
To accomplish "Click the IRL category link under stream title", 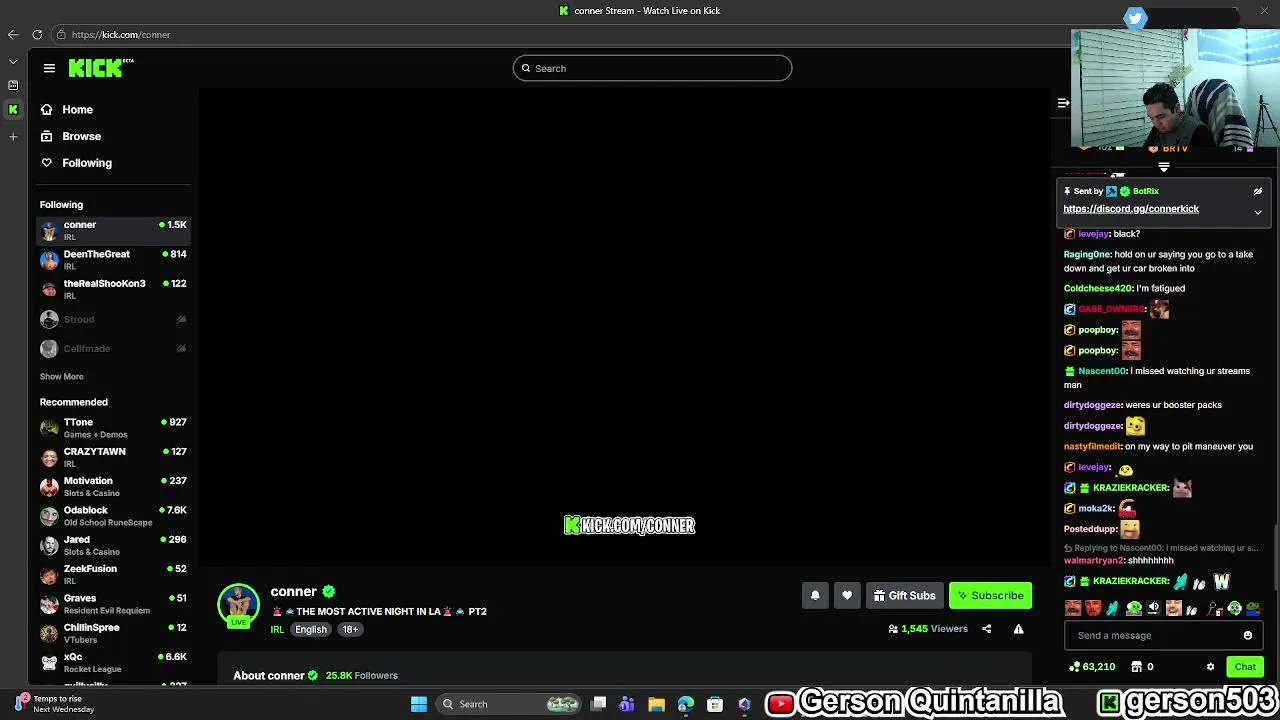I will pyautogui.click(x=277, y=630).
